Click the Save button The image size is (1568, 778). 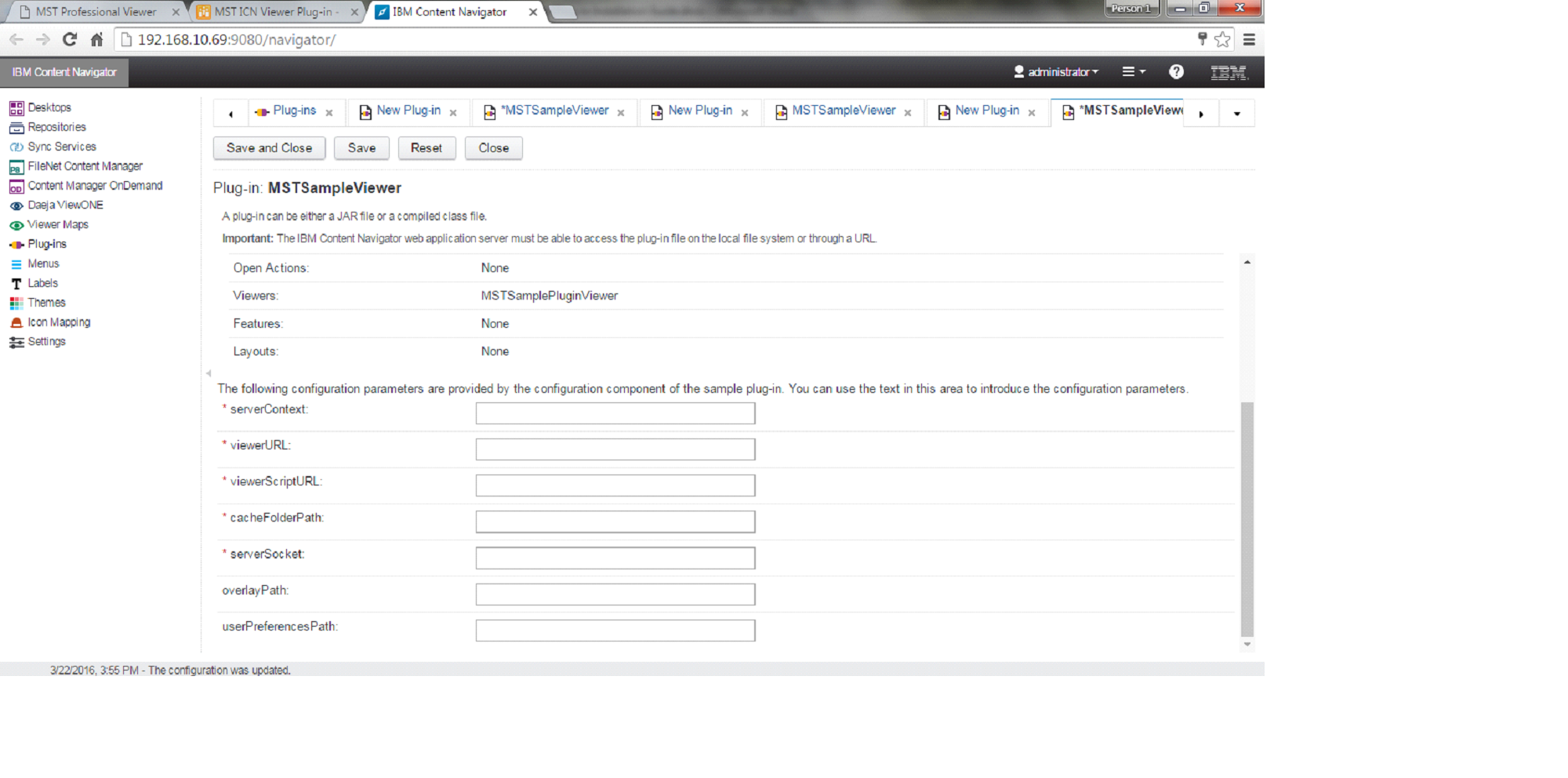click(361, 148)
